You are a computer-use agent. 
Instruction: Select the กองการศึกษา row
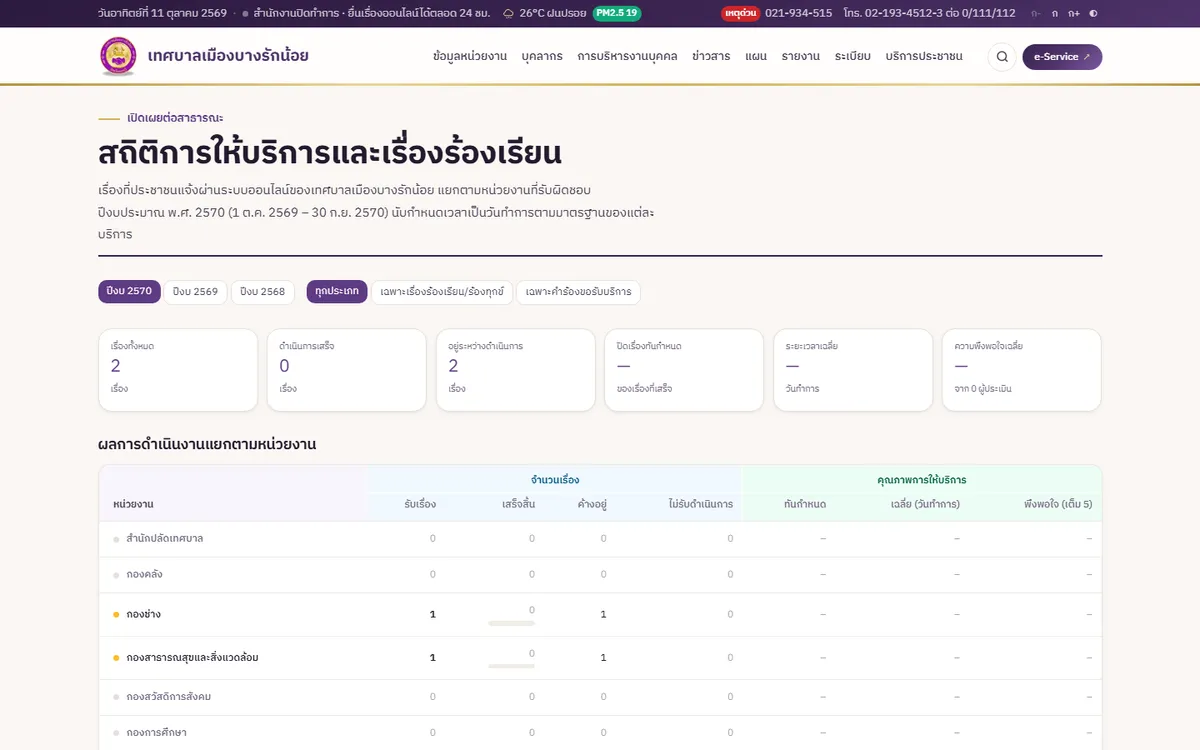(600, 733)
